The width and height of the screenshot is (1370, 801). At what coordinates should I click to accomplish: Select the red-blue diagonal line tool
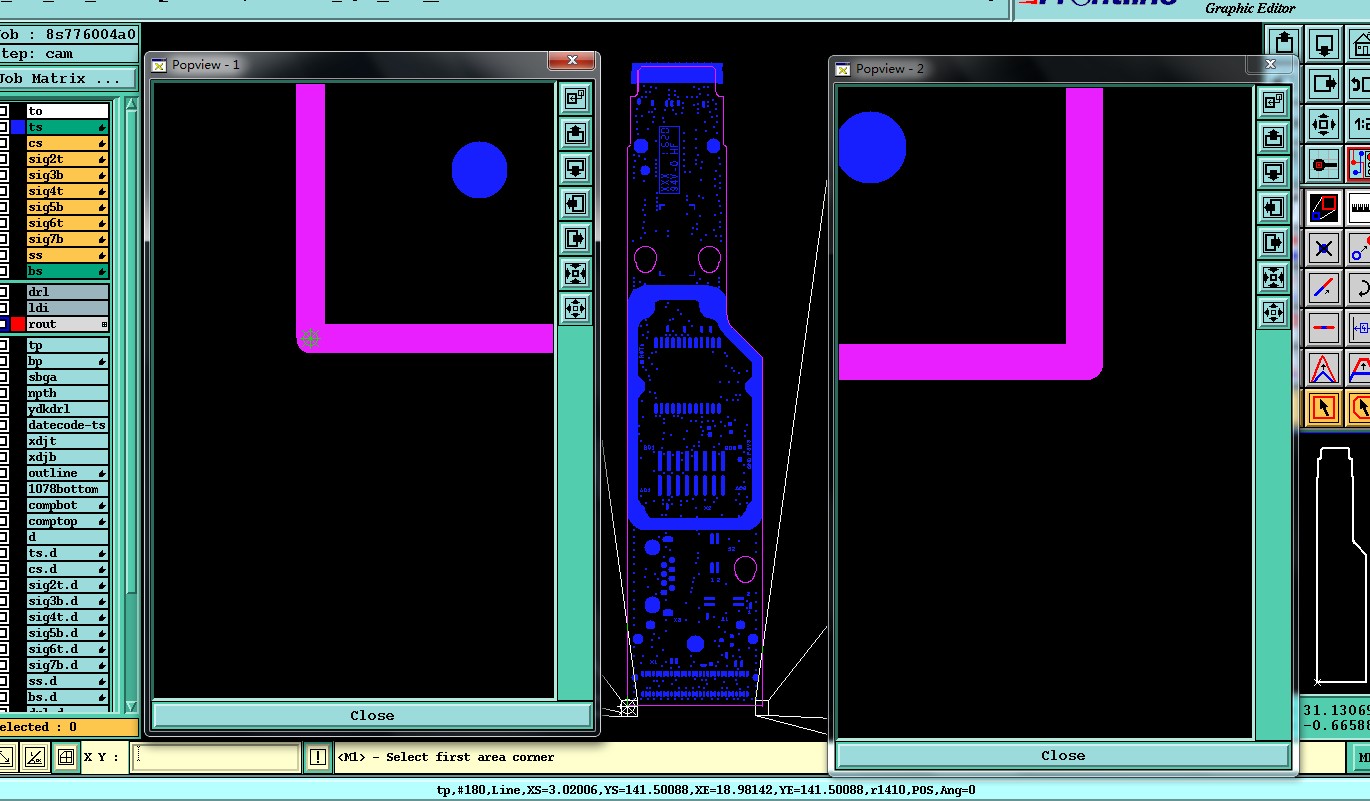point(1324,288)
